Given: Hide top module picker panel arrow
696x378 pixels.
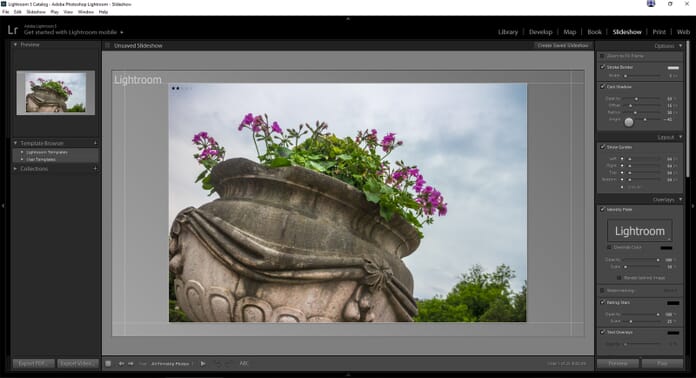Looking at the screenshot, I should 348,19.
